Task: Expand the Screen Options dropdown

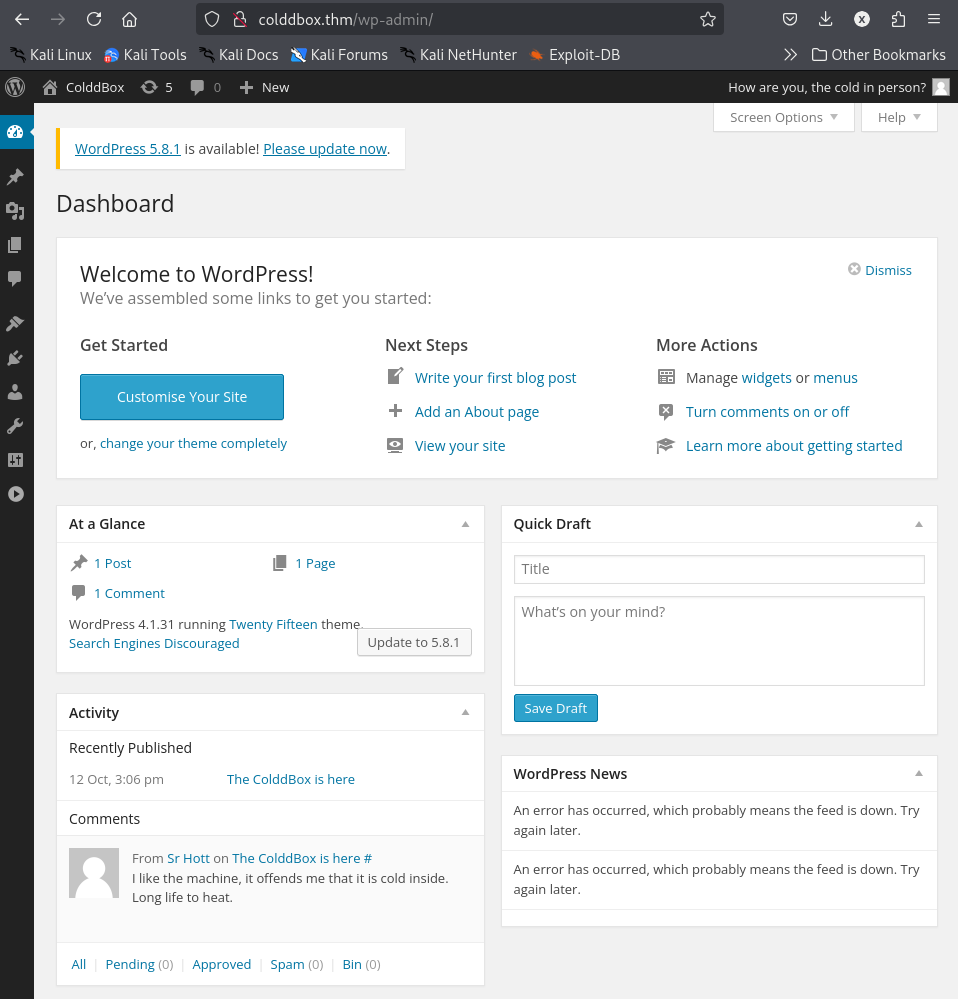Action: (x=783, y=117)
